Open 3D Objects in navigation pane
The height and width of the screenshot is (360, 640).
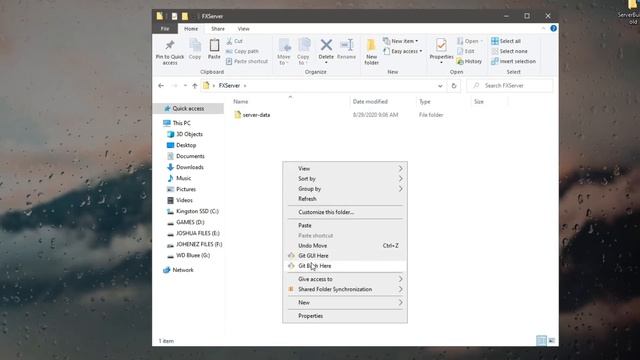tap(189, 134)
